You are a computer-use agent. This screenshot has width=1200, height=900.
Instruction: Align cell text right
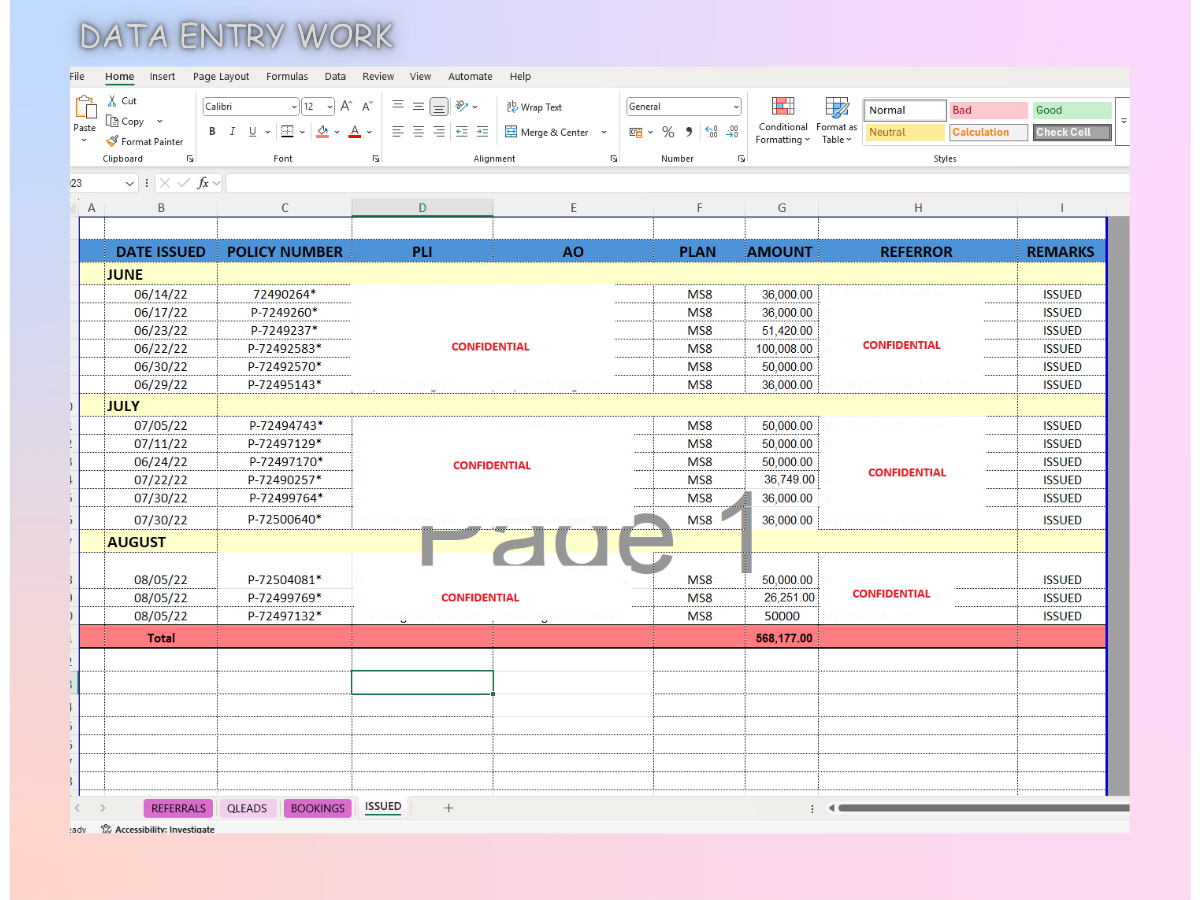438,131
